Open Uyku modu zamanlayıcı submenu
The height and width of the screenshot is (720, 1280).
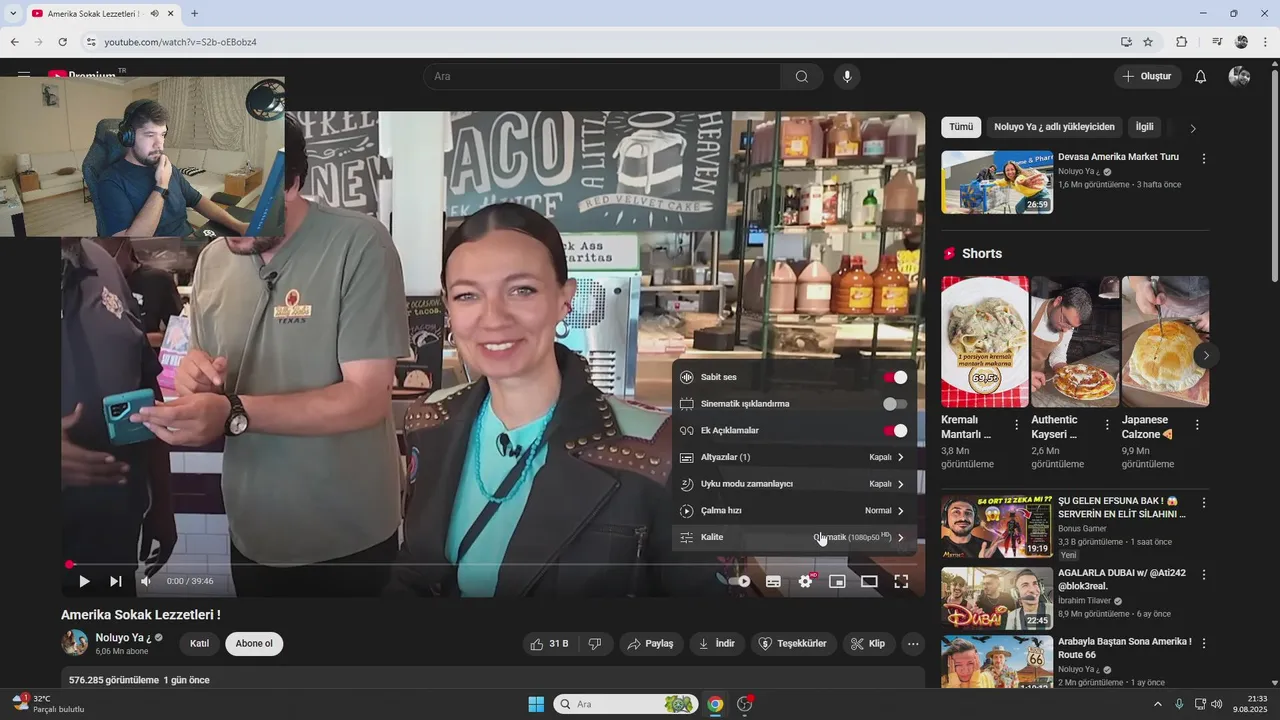coord(794,484)
